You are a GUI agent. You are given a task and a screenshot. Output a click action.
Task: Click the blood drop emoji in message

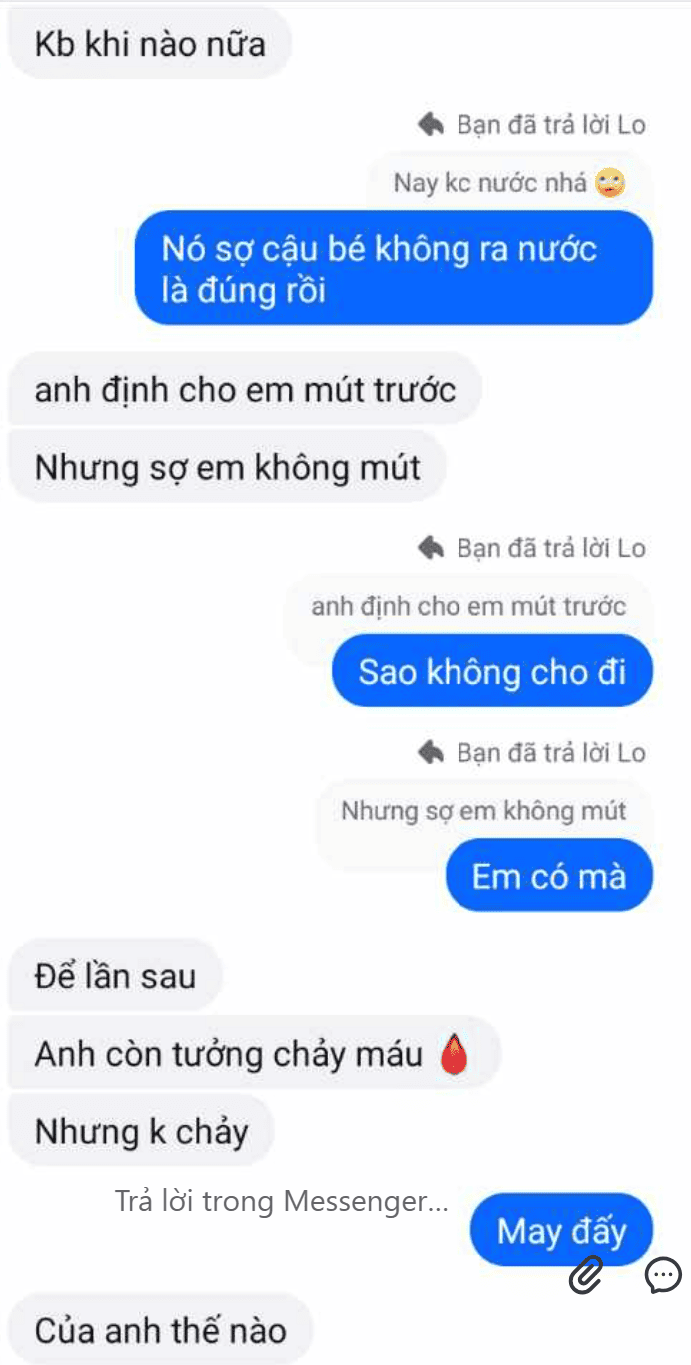click(454, 1054)
